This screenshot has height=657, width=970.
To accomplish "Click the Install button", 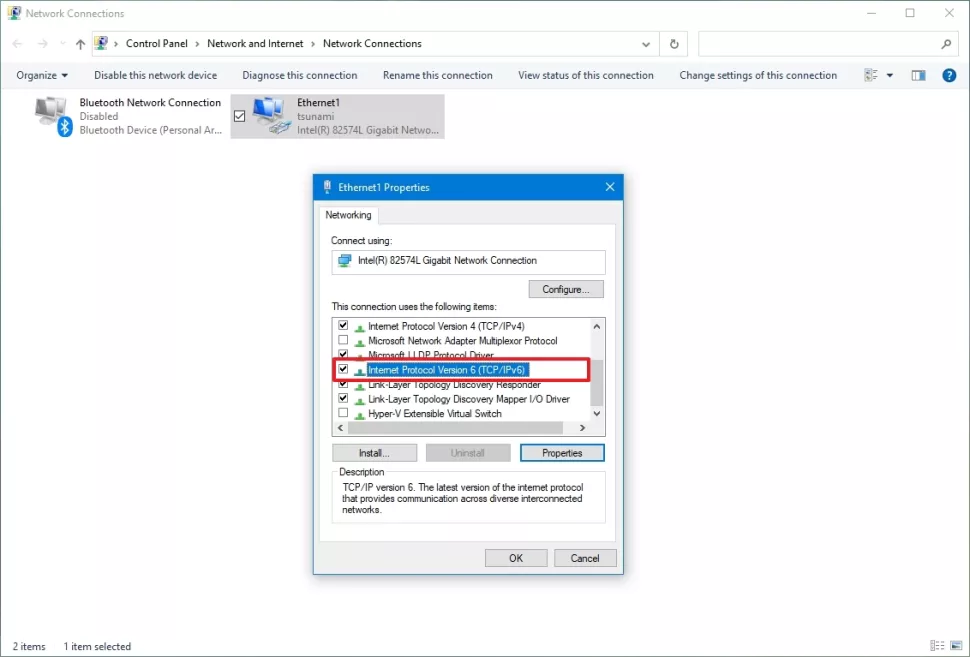I will pyautogui.click(x=374, y=452).
